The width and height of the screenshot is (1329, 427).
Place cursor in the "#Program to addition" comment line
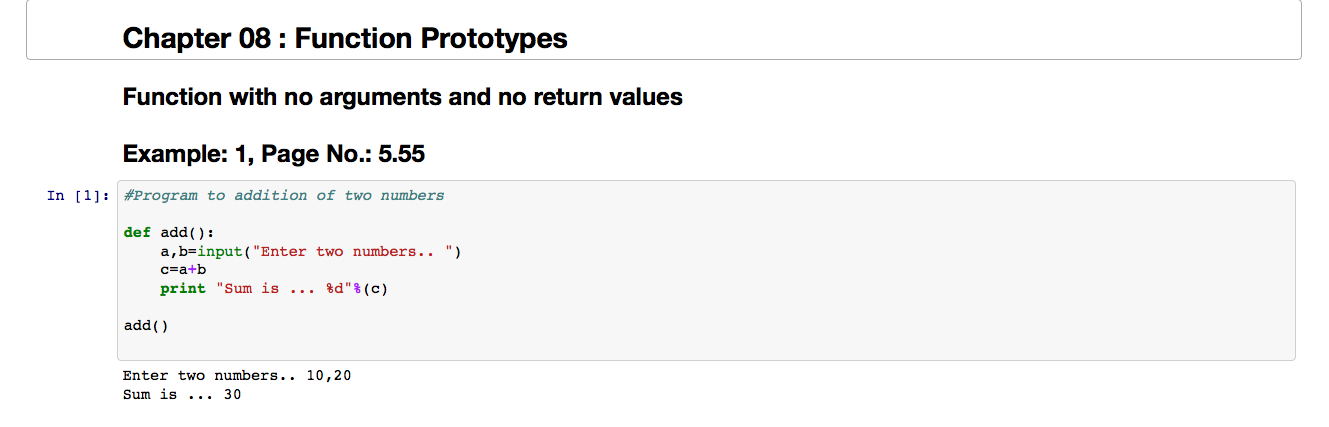tap(284, 196)
